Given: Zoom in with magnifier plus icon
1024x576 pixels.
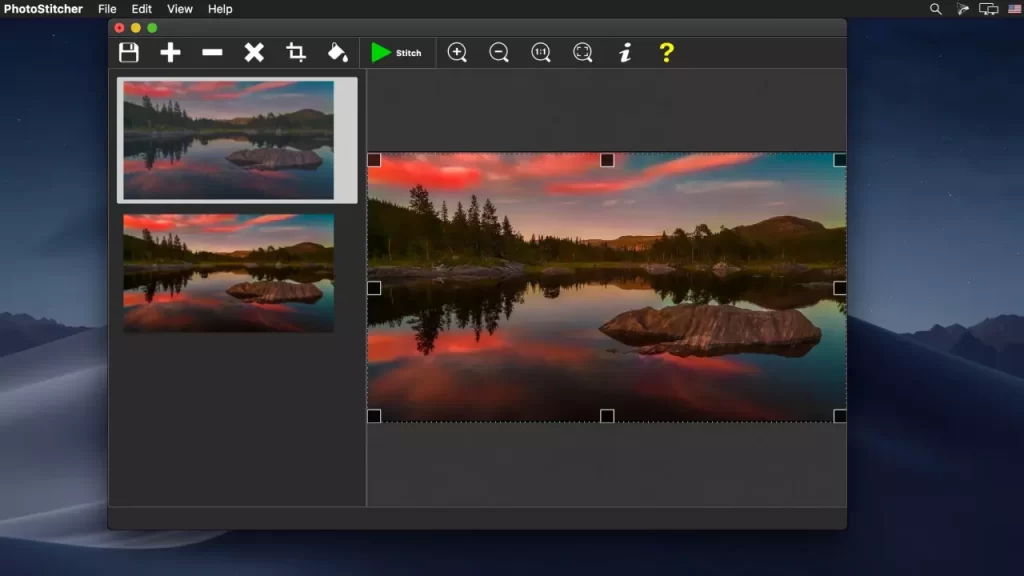Looking at the screenshot, I should point(457,52).
